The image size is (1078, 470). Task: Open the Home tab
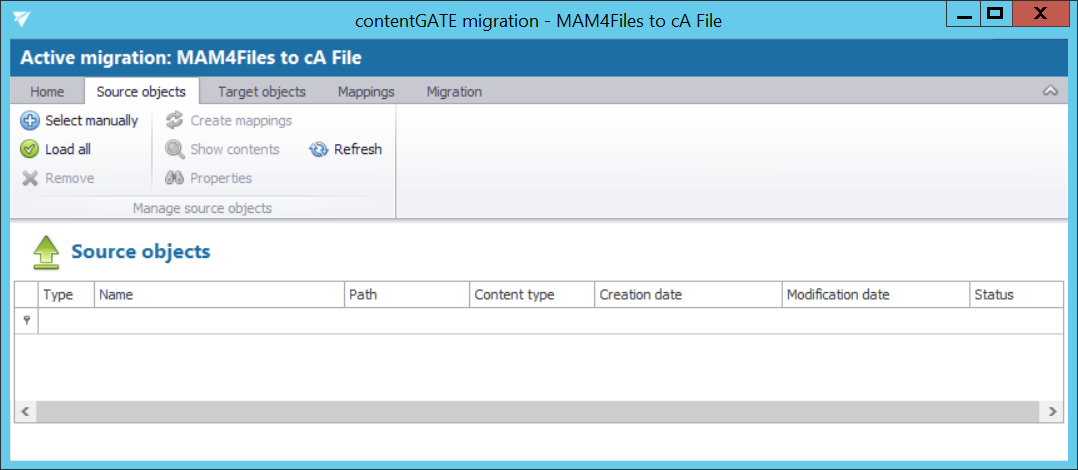[x=47, y=92]
